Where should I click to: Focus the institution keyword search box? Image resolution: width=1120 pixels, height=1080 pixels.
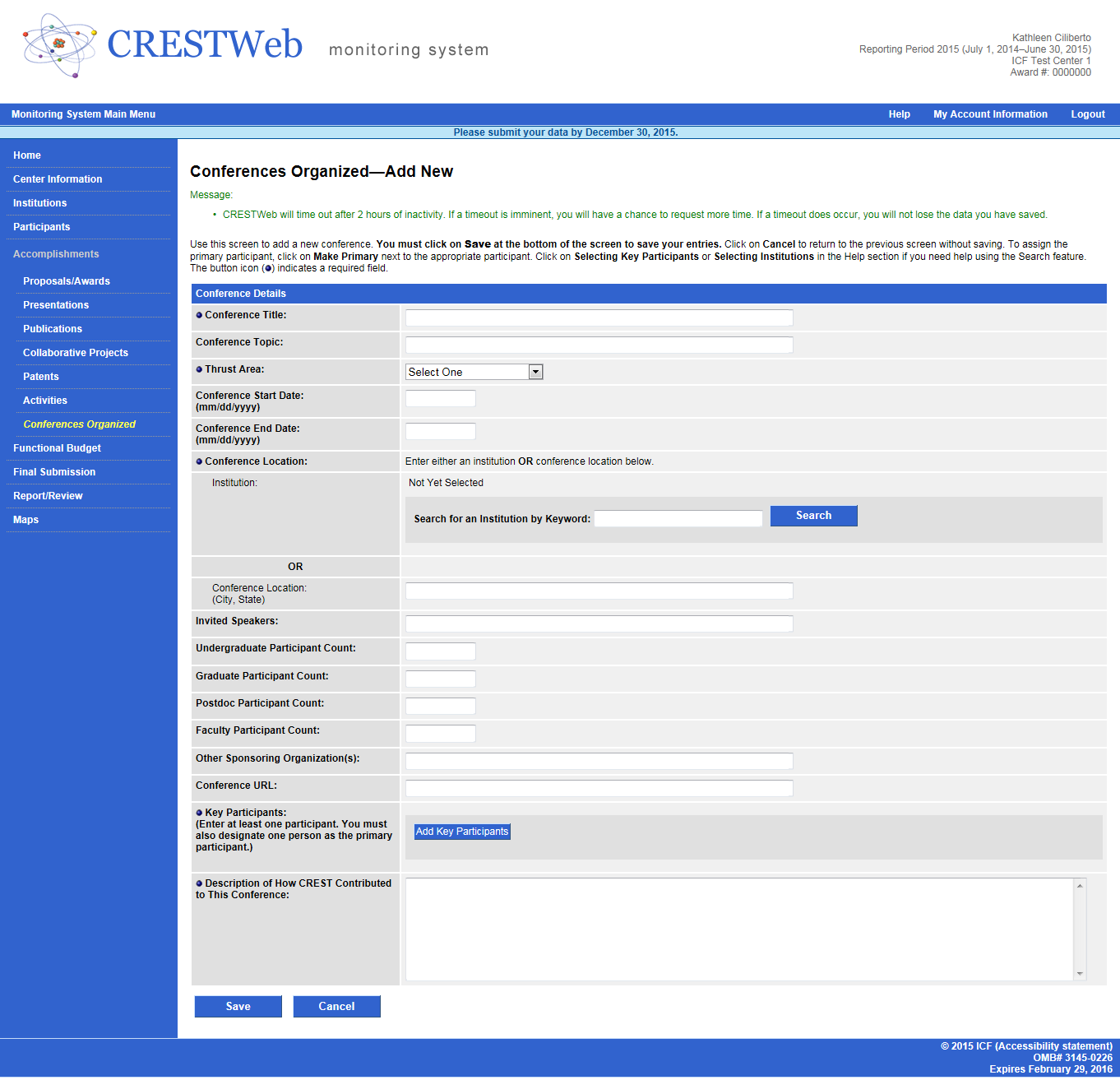(x=678, y=518)
